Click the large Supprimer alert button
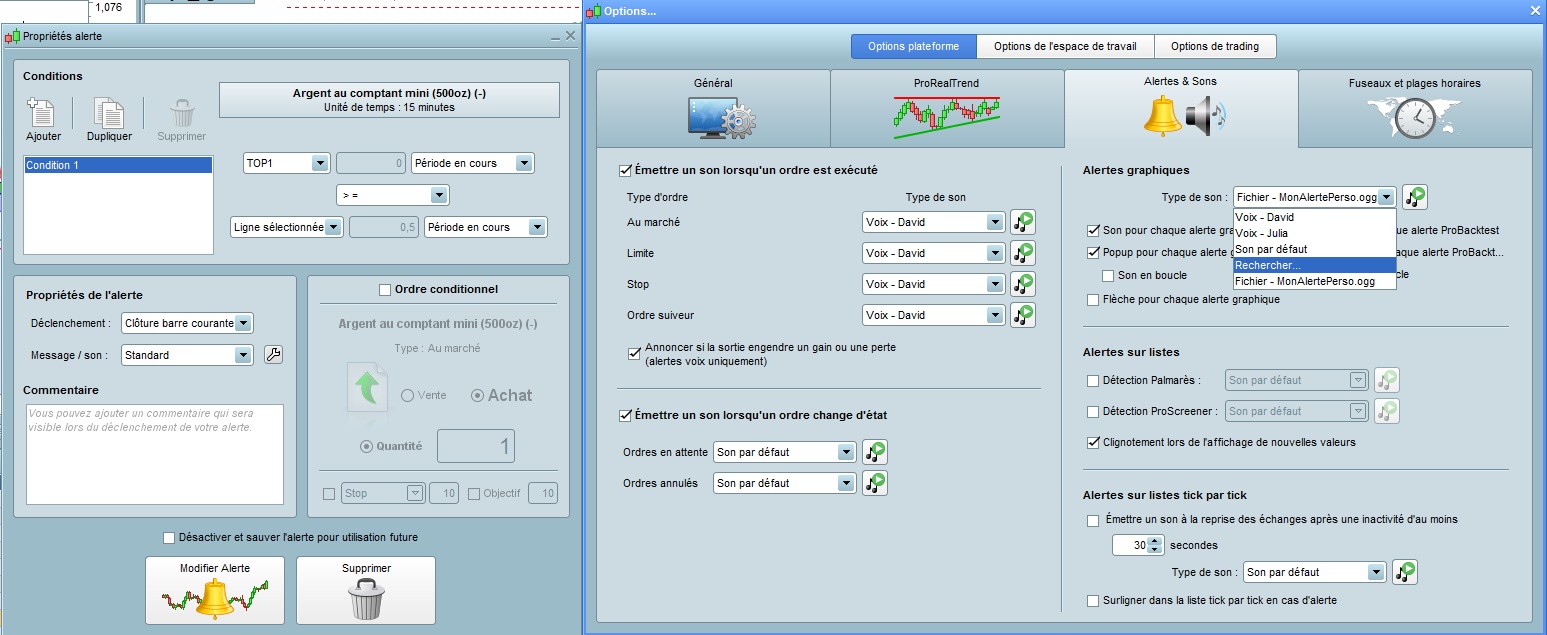Image resolution: width=1547 pixels, height=635 pixels. tap(366, 590)
